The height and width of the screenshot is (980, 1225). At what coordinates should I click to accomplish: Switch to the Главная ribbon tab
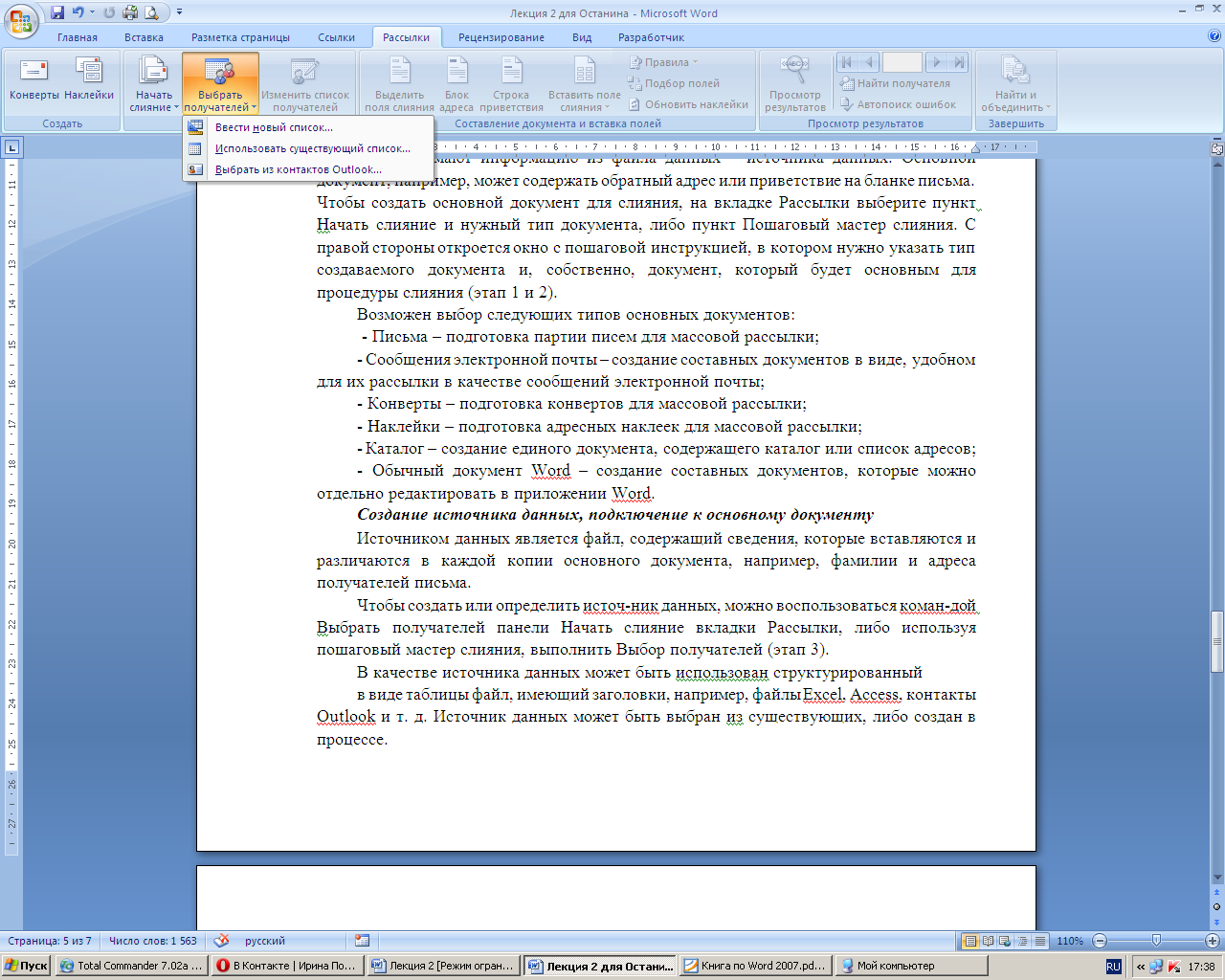(78, 37)
